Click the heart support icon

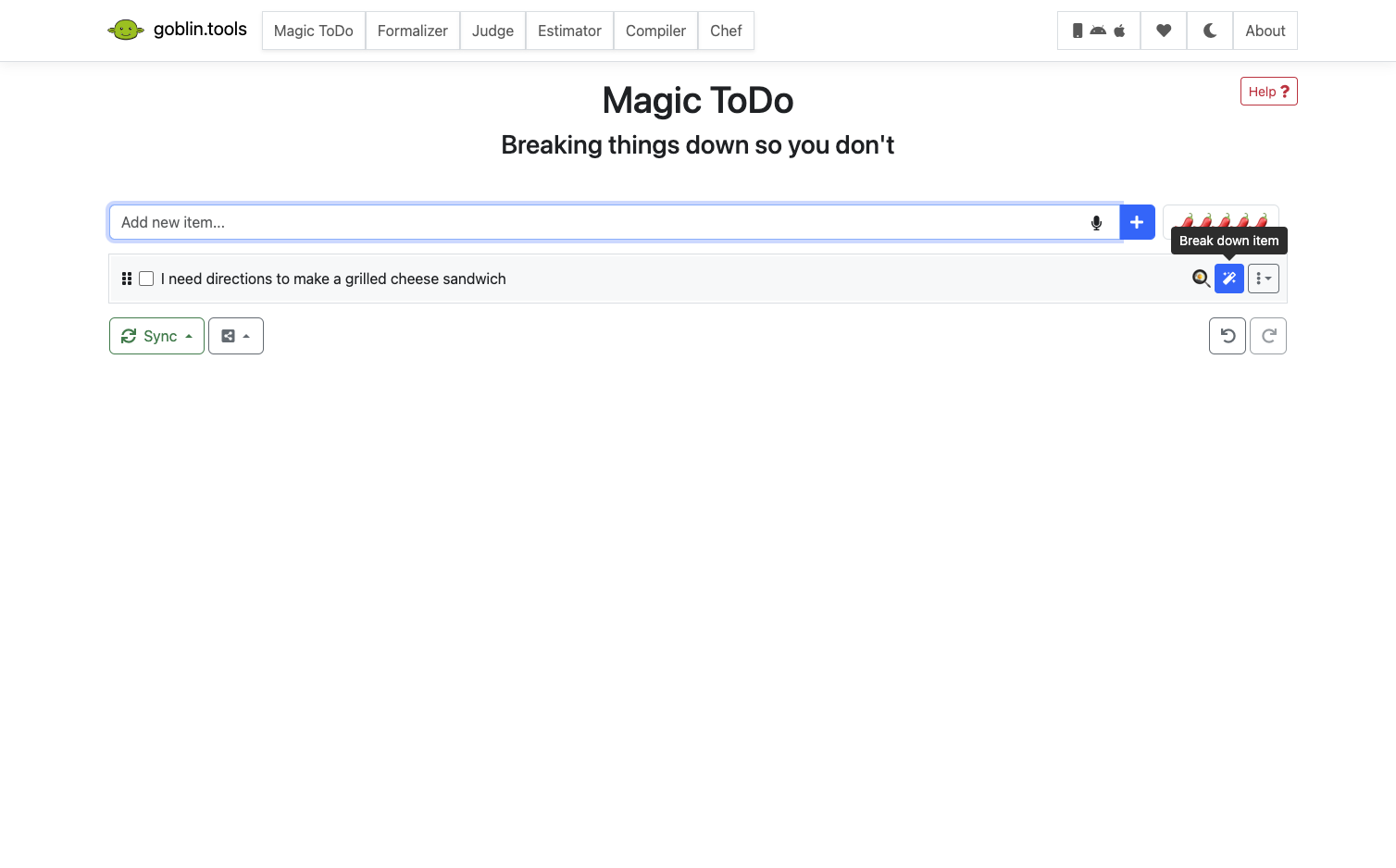pyautogui.click(x=1164, y=31)
